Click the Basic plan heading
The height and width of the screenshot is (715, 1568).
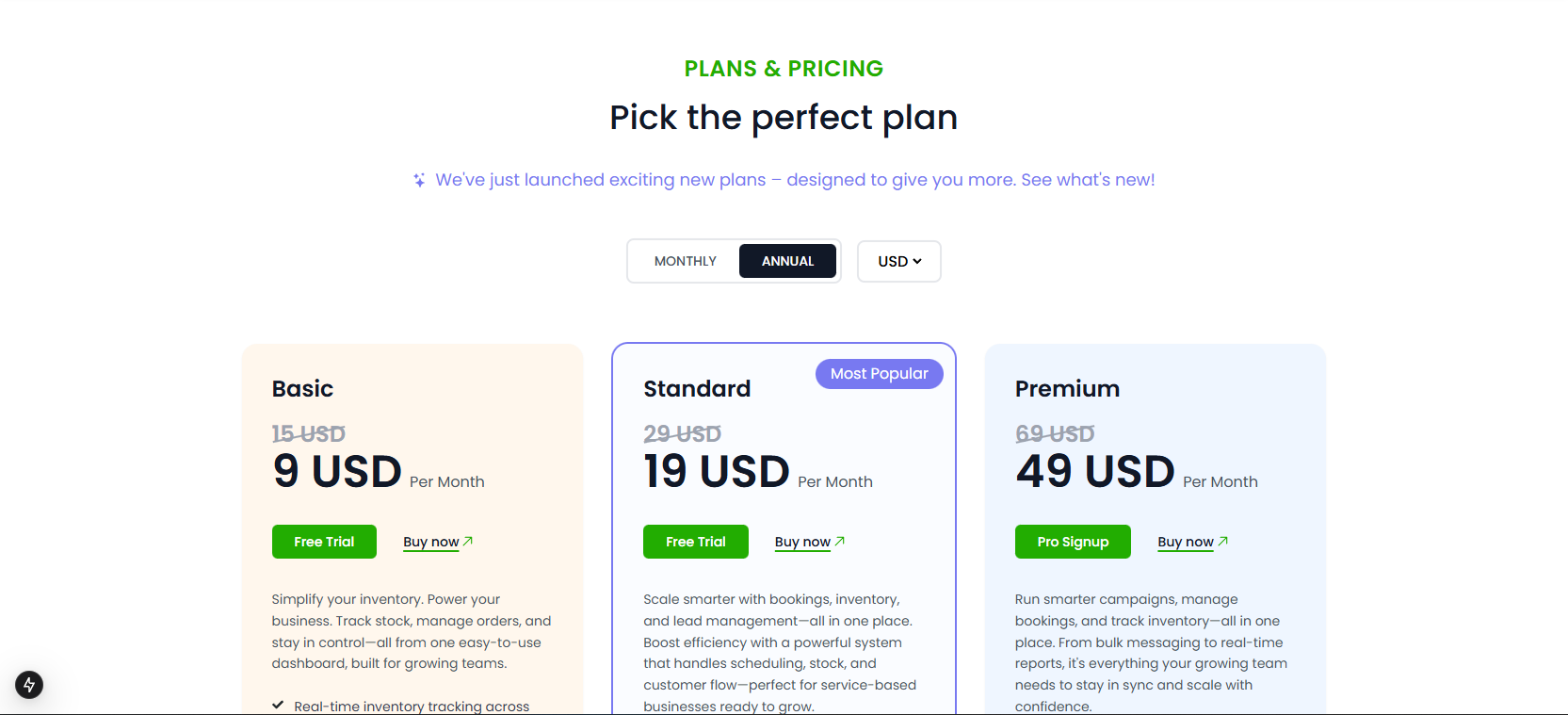pyautogui.click(x=302, y=389)
